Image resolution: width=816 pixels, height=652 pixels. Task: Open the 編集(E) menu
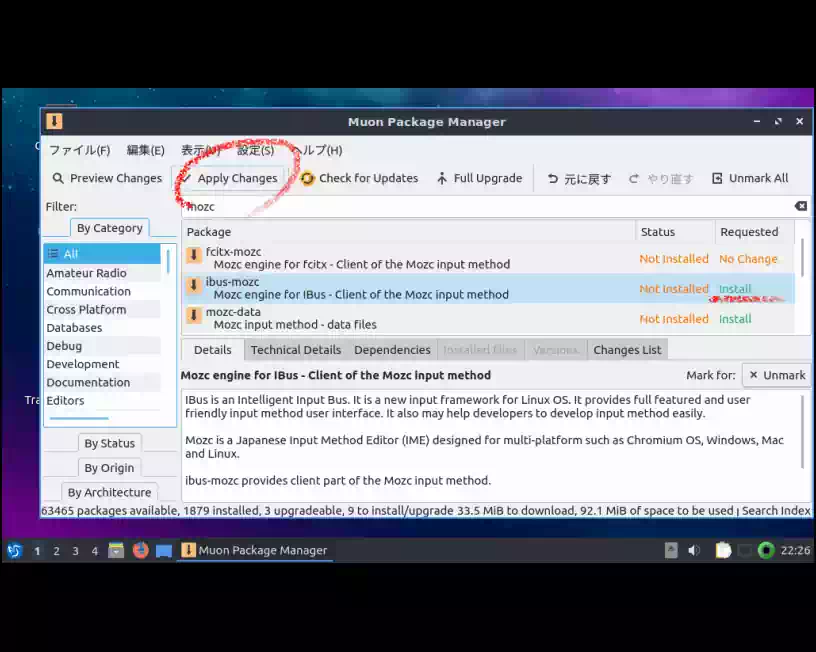point(146,150)
